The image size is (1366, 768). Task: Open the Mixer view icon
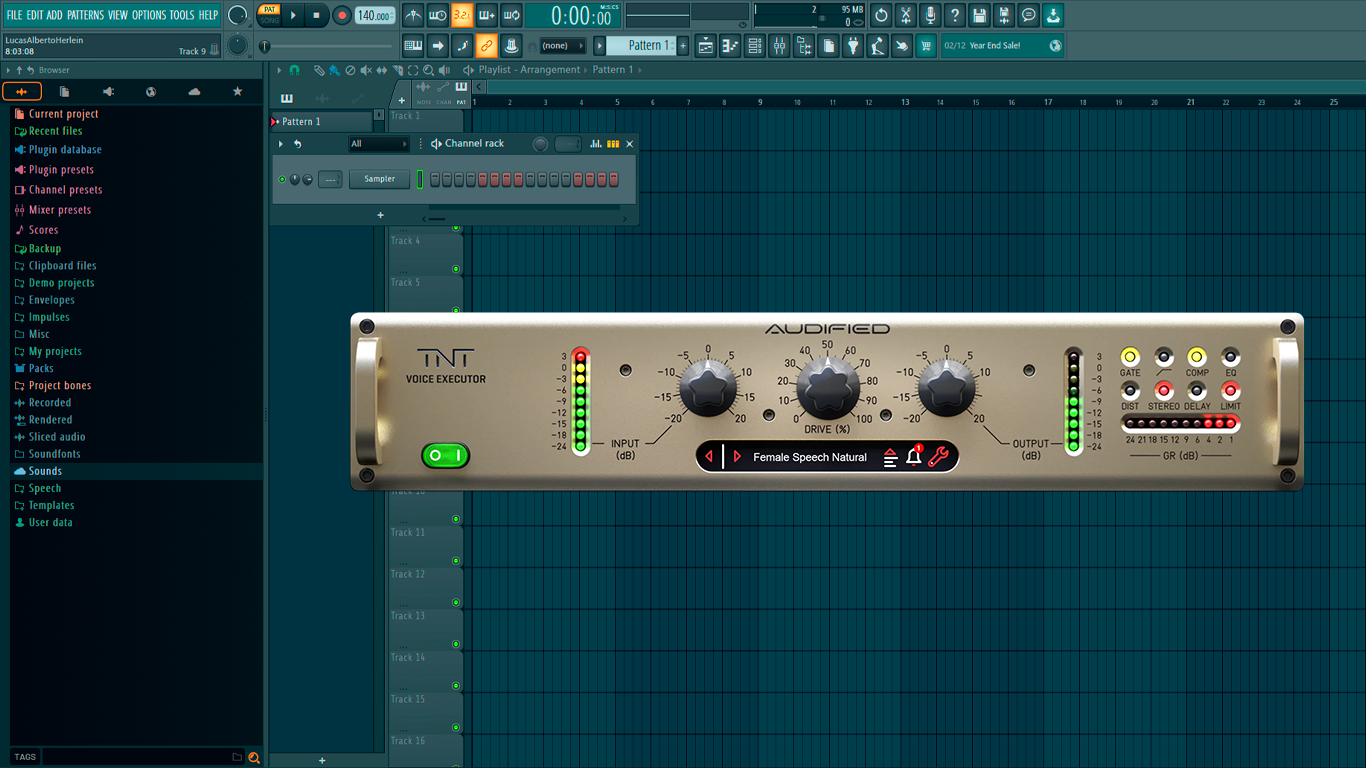click(x=779, y=45)
